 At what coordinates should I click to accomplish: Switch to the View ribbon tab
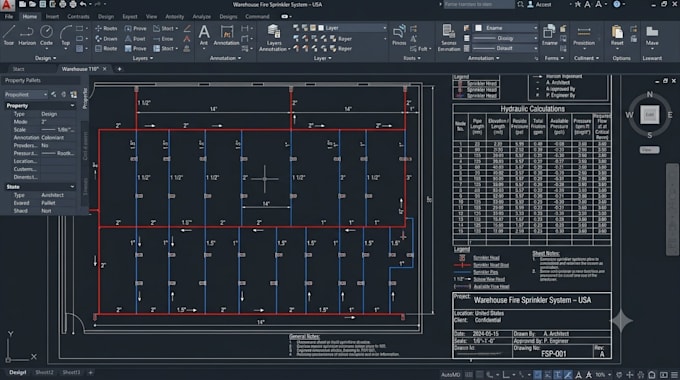click(x=151, y=16)
